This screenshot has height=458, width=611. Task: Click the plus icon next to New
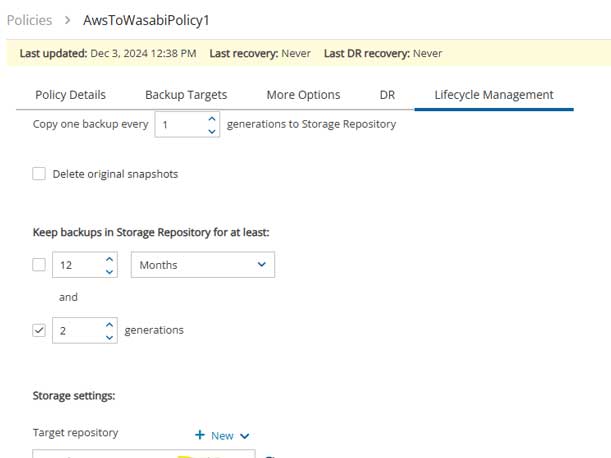click(x=200, y=436)
